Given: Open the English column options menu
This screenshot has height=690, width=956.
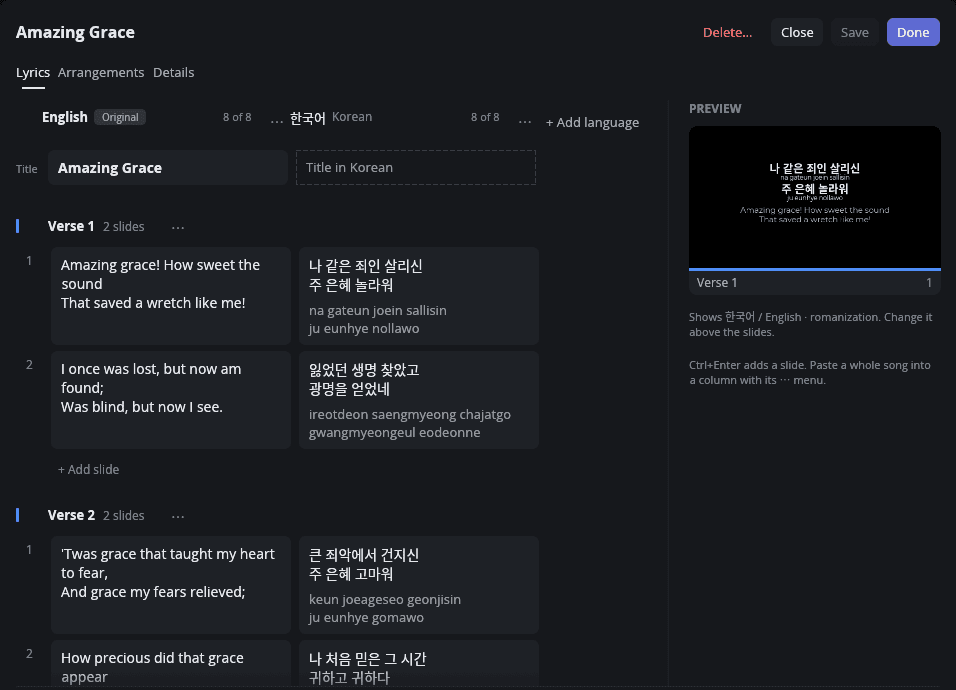Looking at the screenshot, I should (x=276, y=121).
